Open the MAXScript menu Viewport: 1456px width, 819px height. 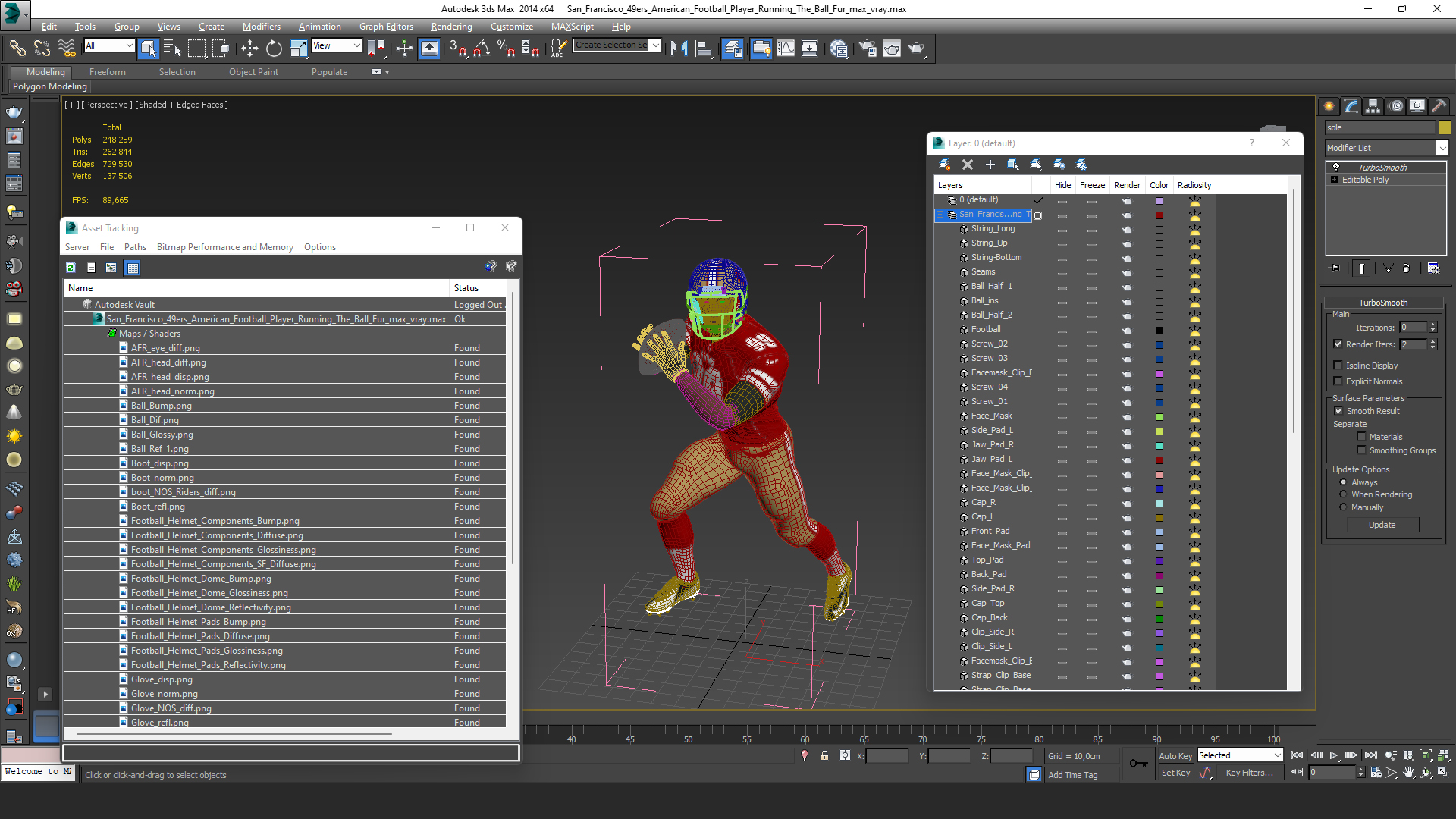[572, 27]
